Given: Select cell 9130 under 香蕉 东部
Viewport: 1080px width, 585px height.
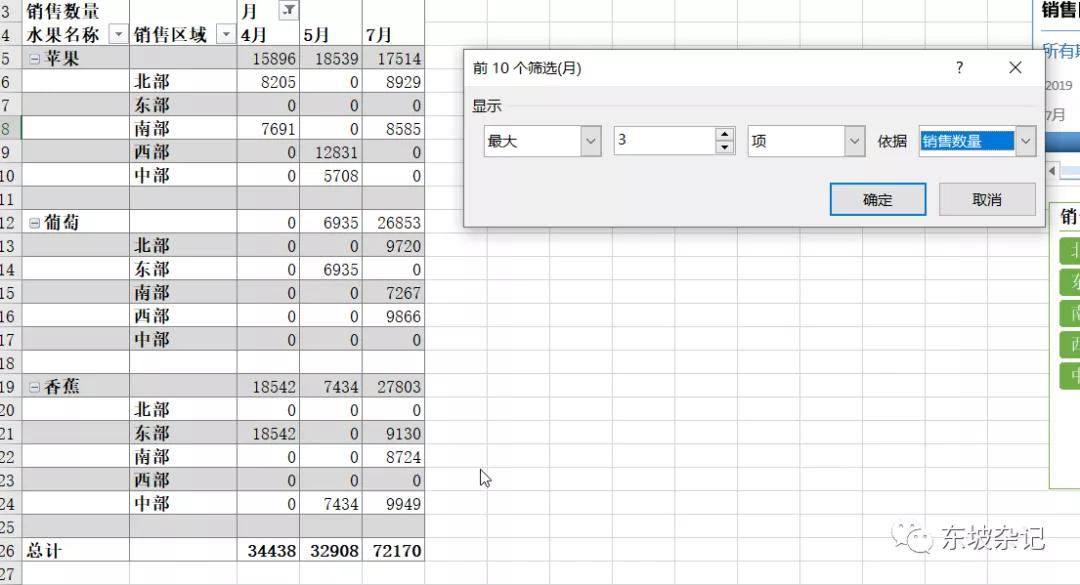Looking at the screenshot, I should coord(393,433).
